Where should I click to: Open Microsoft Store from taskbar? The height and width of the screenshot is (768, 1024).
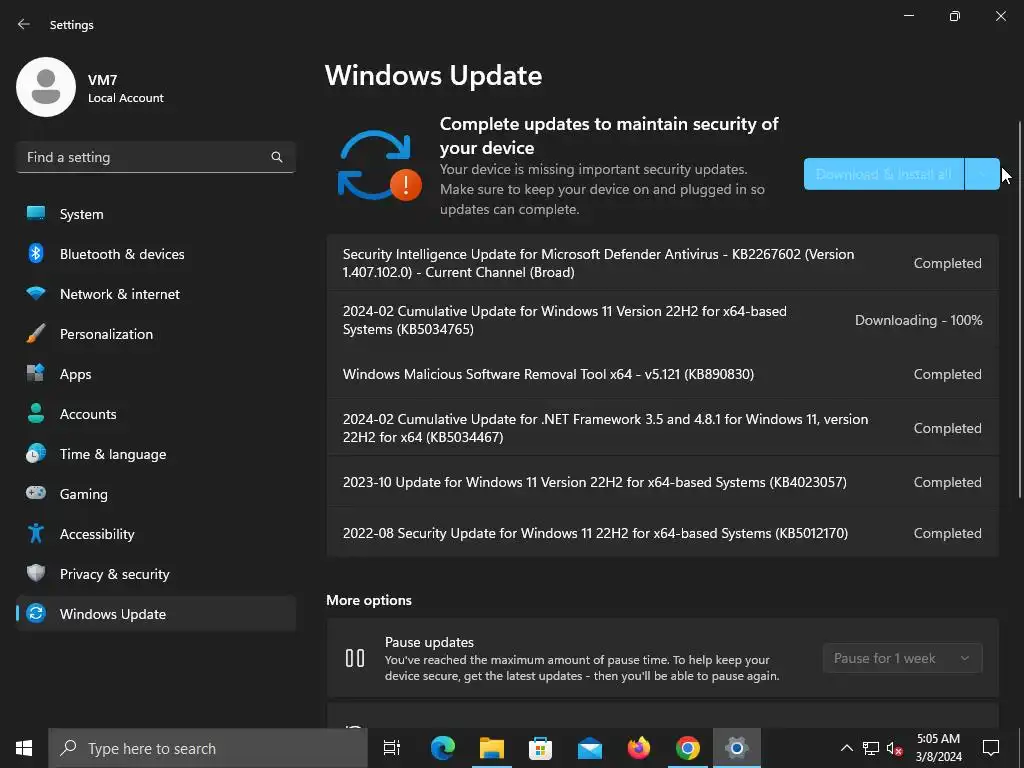pos(541,748)
